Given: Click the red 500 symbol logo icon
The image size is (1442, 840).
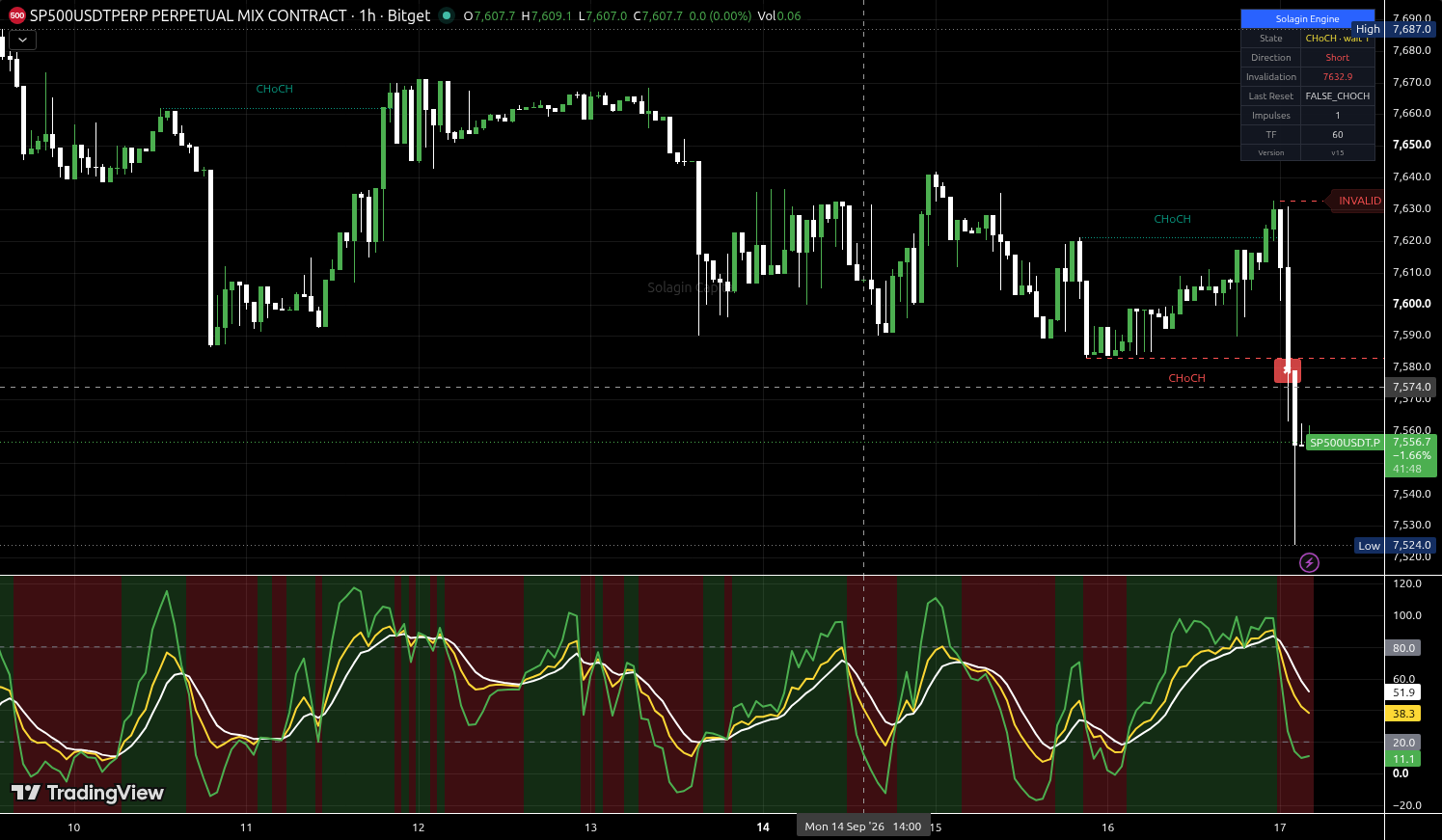Looking at the screenshot, I should coord(17,15).
